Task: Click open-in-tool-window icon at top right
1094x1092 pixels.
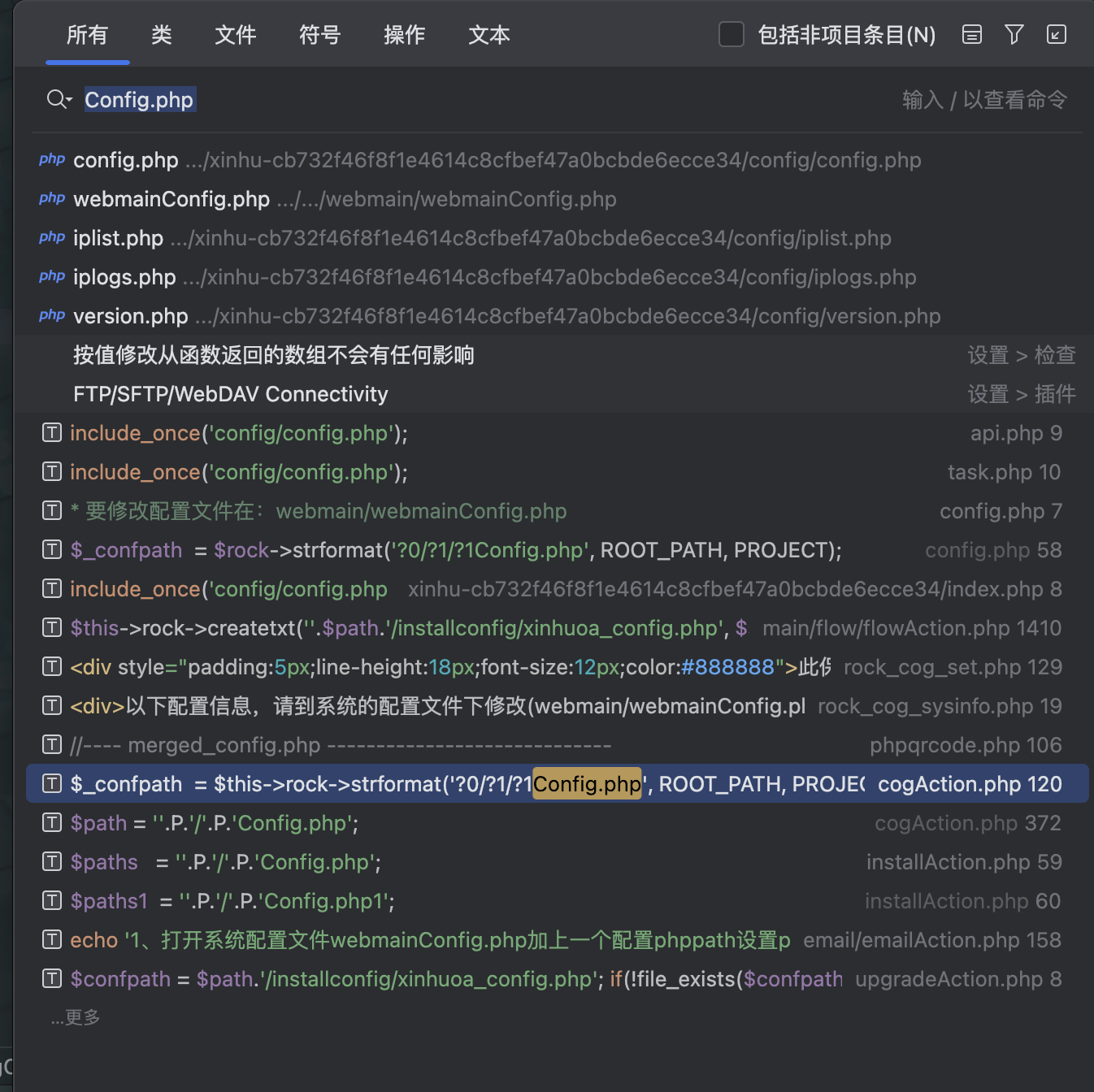Action: 1057,34
